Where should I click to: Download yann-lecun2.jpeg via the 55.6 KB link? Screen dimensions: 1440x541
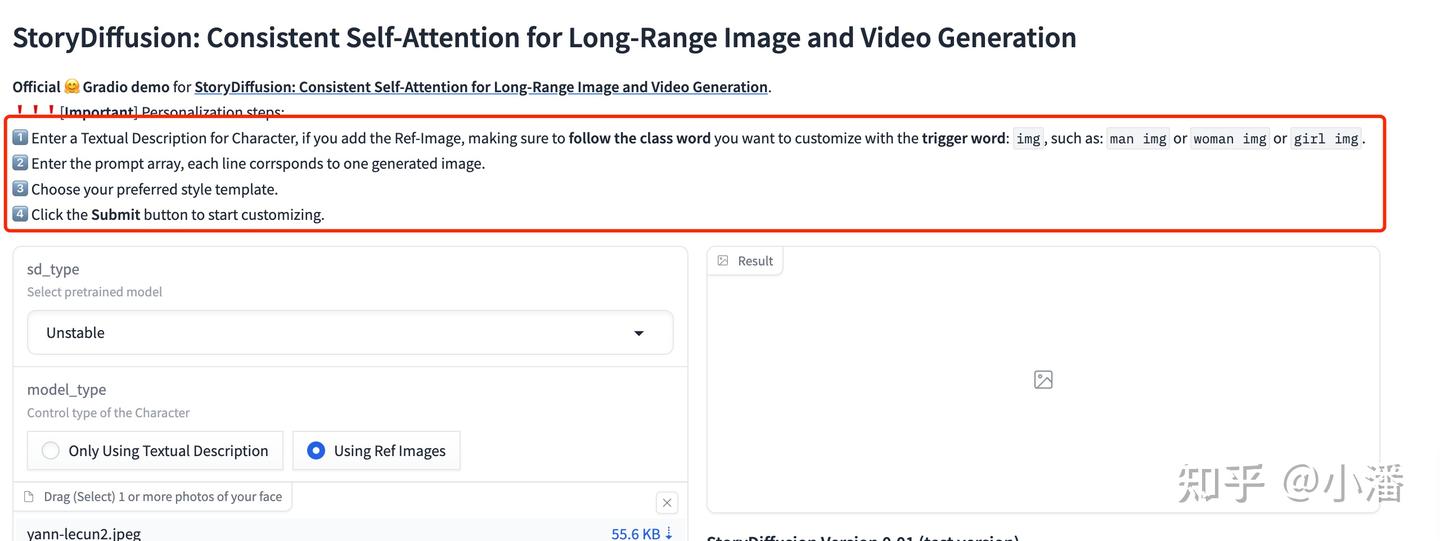pyautogui.click(x=643, y=533)
